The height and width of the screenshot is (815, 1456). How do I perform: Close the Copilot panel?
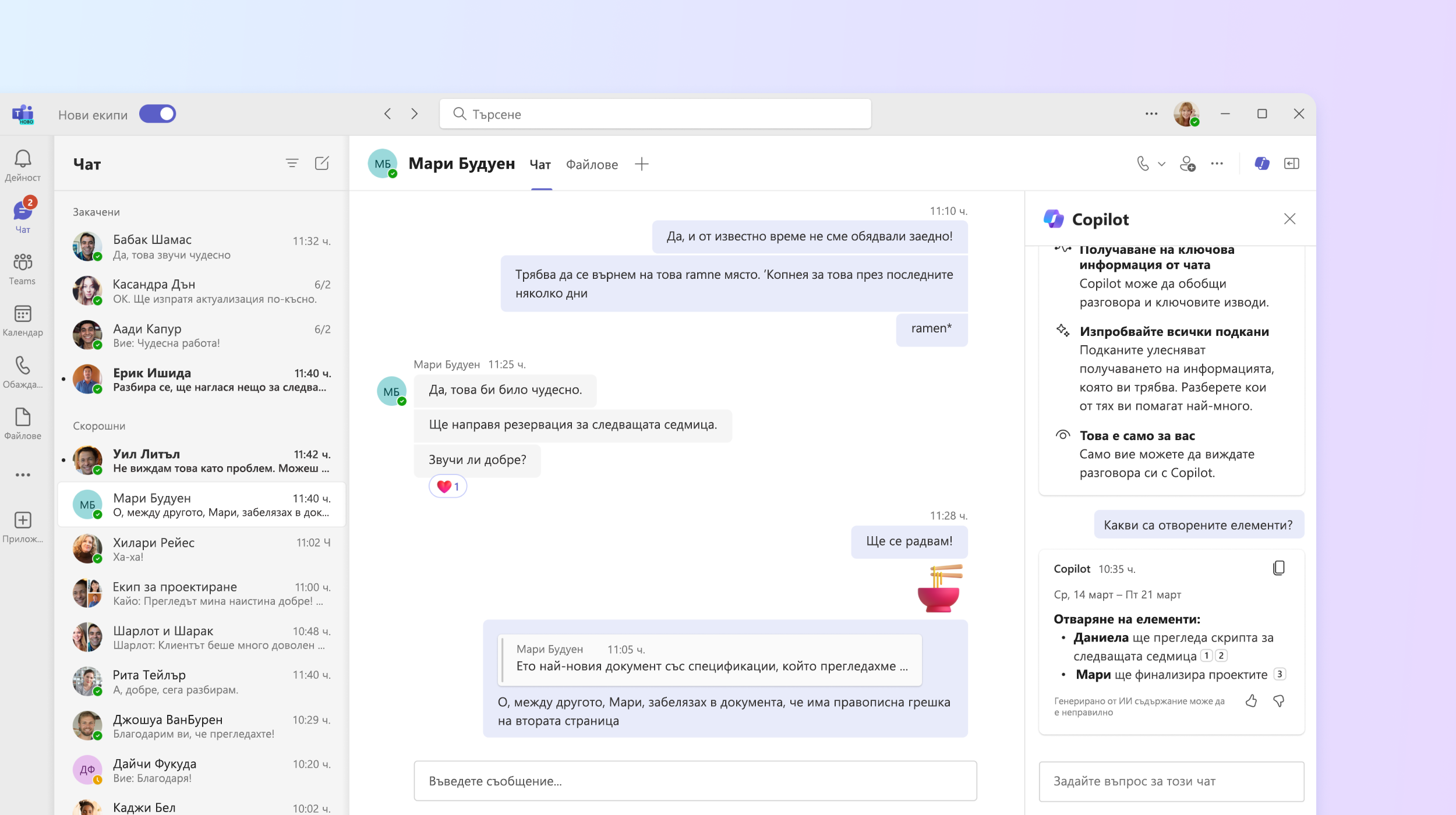(x=1290, y=218)
